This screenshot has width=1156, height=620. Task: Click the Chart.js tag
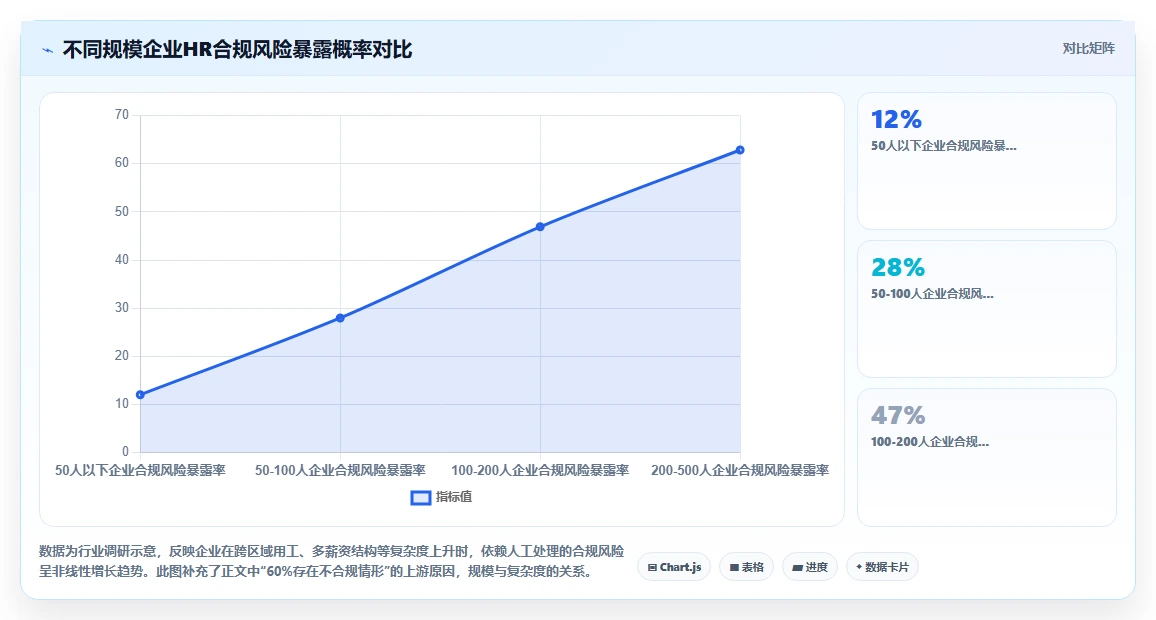pyautogui.click(x=674, y=567)
